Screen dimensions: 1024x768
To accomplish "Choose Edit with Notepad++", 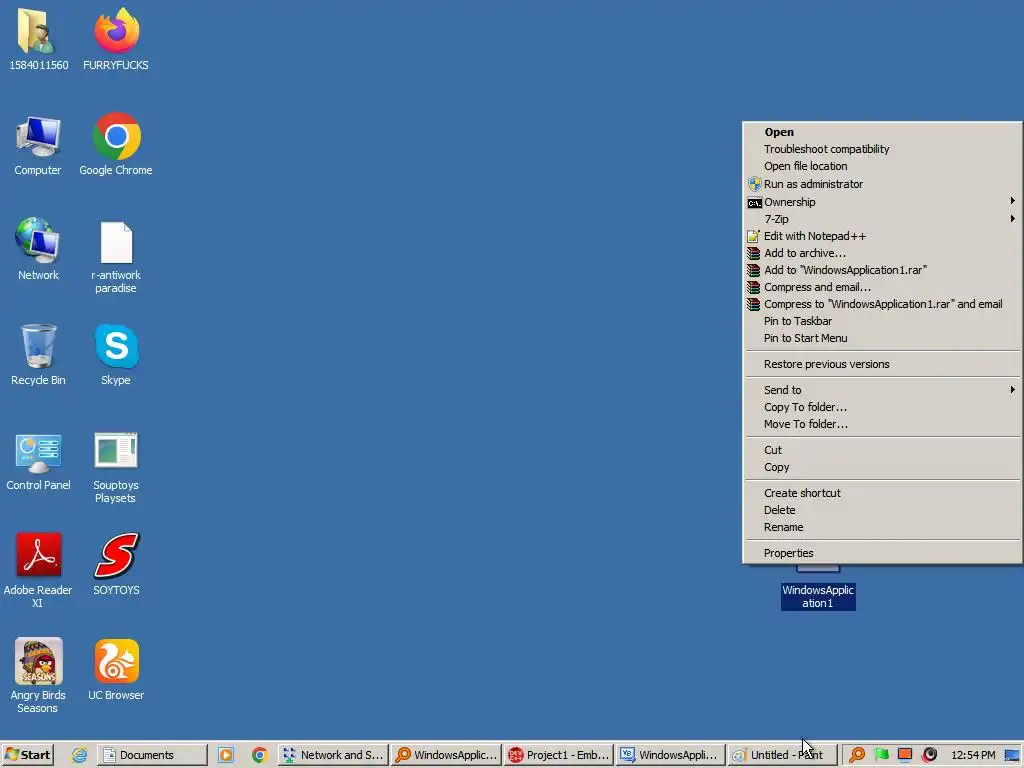I will pyautogui.click(x=883, y=236).
